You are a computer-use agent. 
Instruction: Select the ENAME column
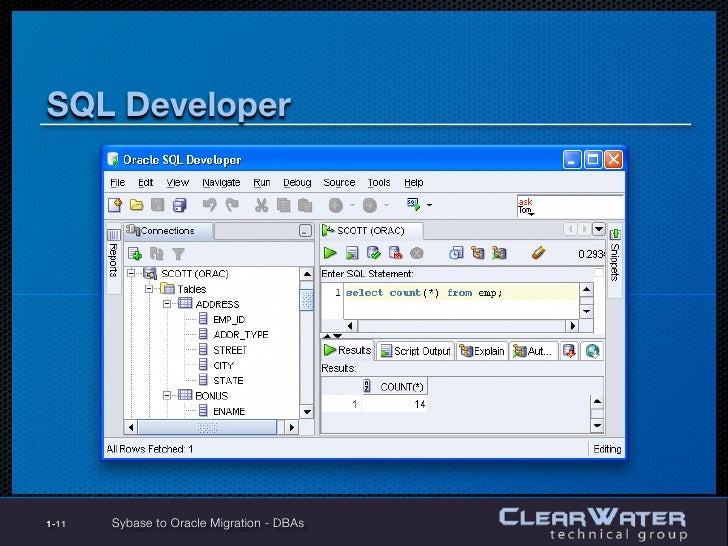229,411
